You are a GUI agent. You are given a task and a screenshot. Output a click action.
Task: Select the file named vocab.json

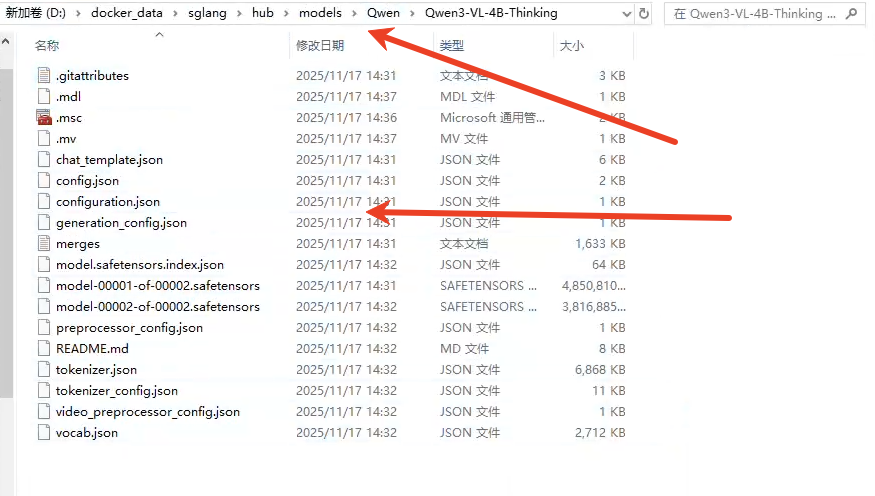coord(87,432)
